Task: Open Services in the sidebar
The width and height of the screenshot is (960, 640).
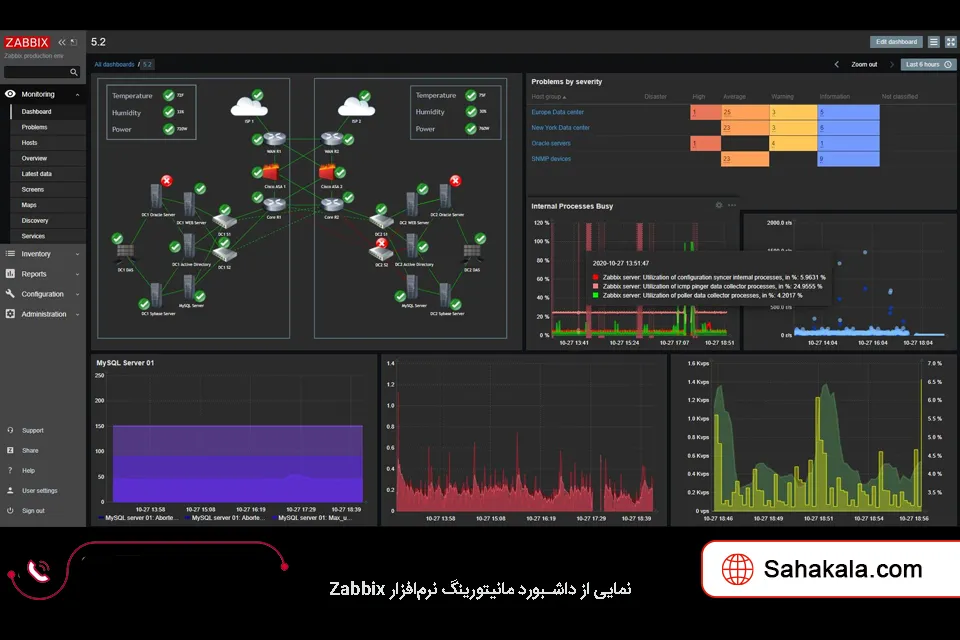Action: coord(33,236)
